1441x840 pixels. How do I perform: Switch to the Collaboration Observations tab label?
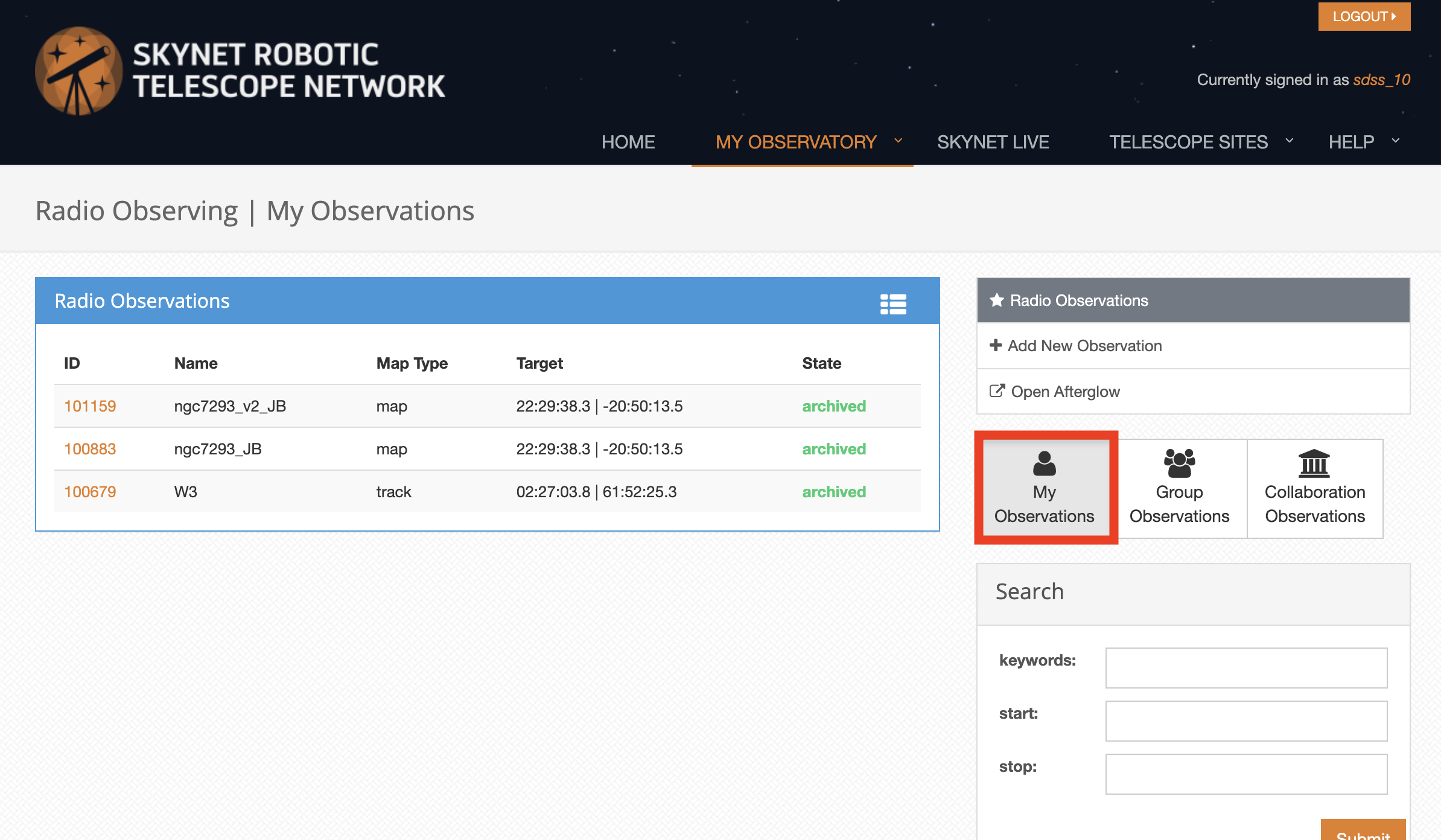coord(1315,504)
